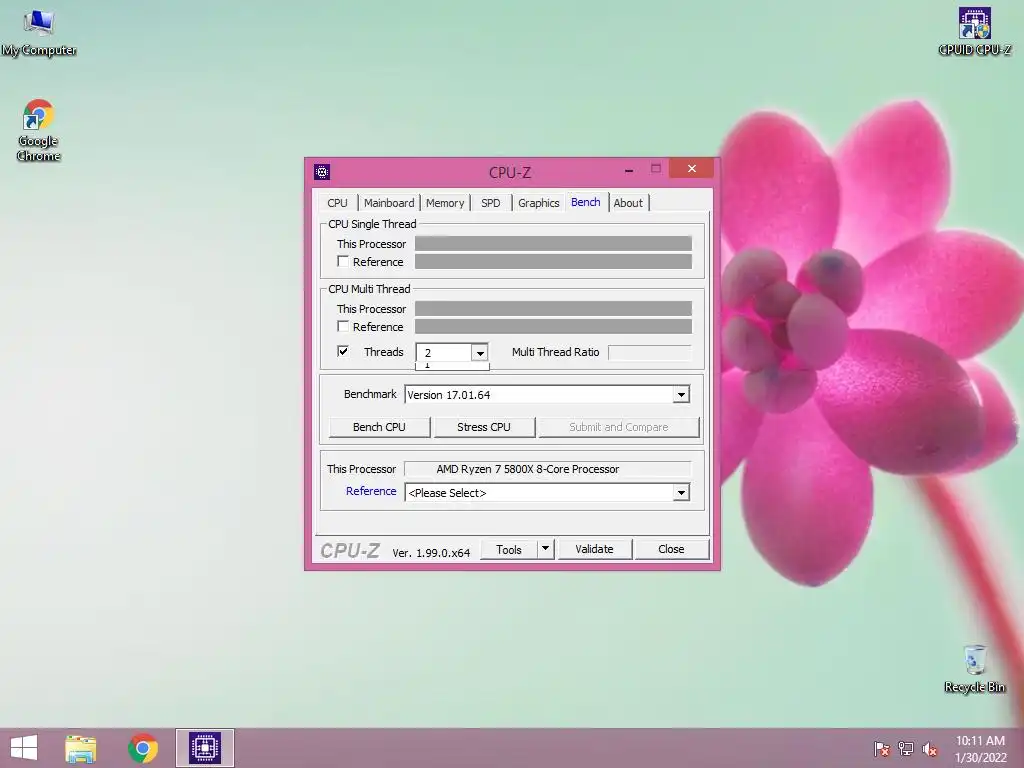Click CPU-Z title bar app icon

[322, 172]
